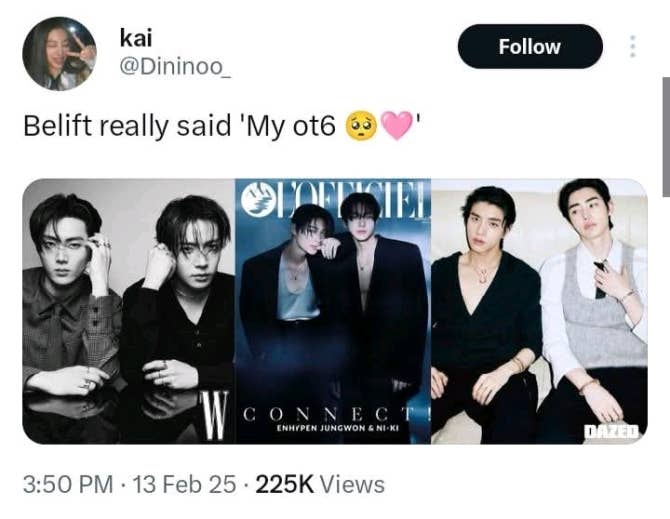
Task: Click the 13 Feb 25 date
Action: tap(185, 484)
